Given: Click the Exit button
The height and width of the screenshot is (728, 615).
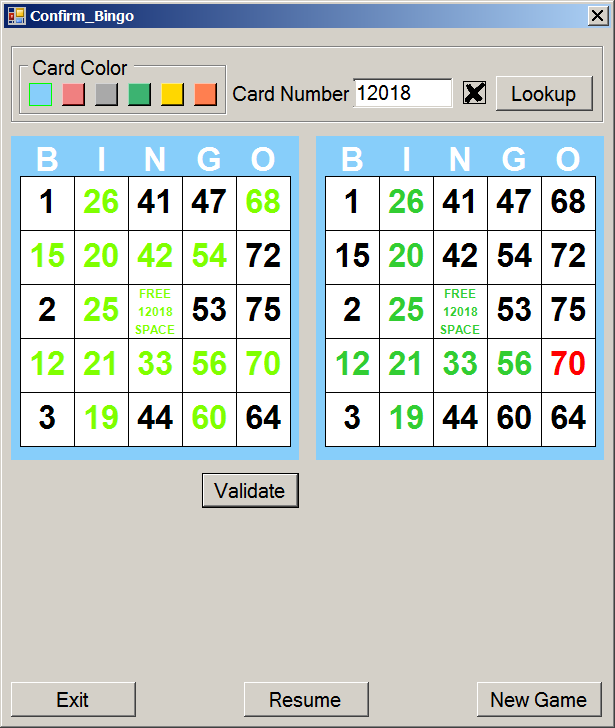Looking at the screenshot, I should click(73, 700).
